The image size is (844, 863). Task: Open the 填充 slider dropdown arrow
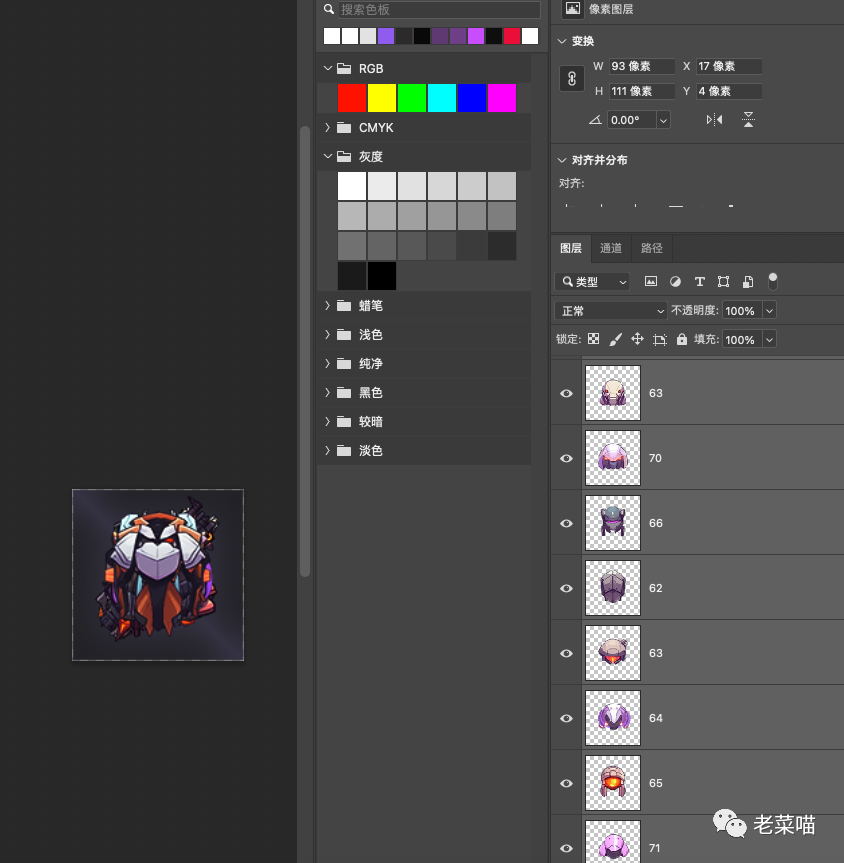(770, 340)
